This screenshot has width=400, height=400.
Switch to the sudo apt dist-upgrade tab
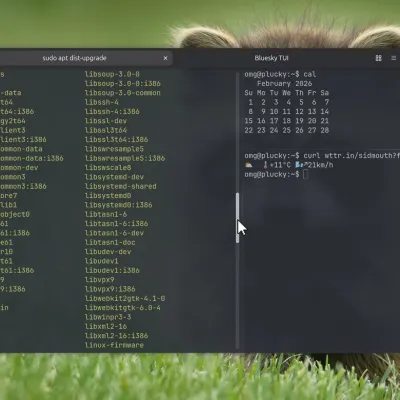tap(74, 58)
